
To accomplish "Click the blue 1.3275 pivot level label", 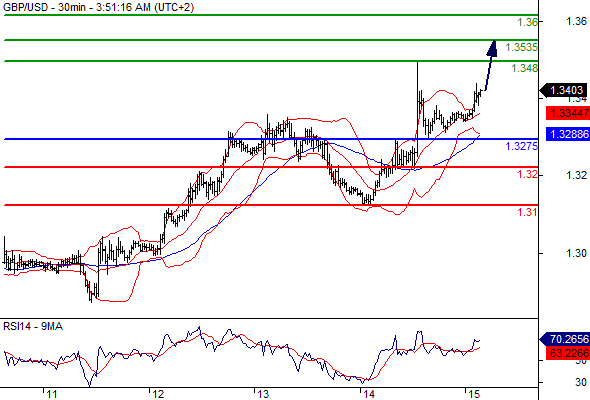I will [x=522, y=146].
